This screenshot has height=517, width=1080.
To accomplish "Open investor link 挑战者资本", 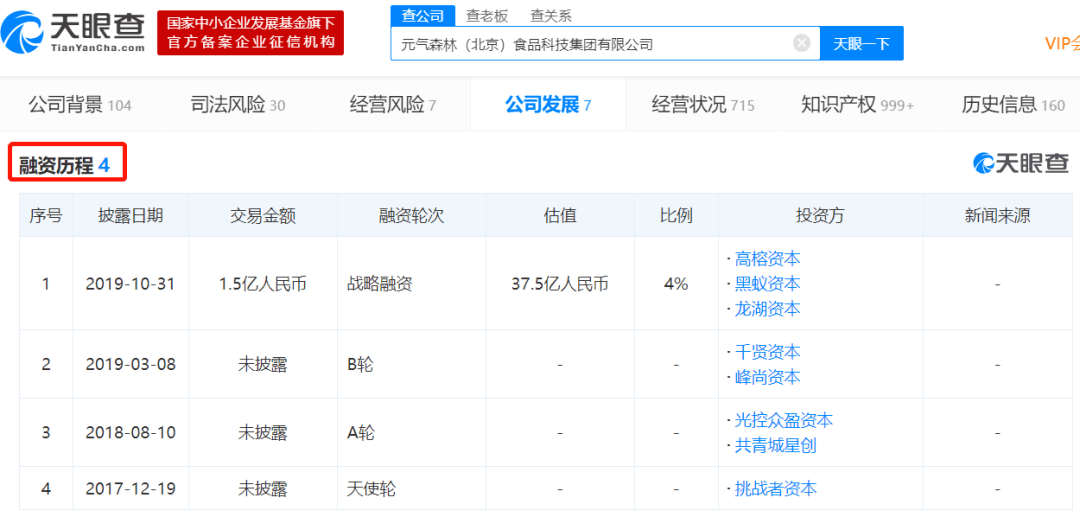I will pyautogui.click(x=776, y=489).
